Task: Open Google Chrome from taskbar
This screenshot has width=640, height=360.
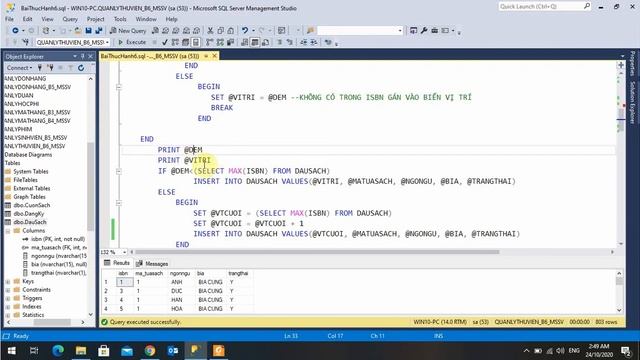Action: [150, 351]
